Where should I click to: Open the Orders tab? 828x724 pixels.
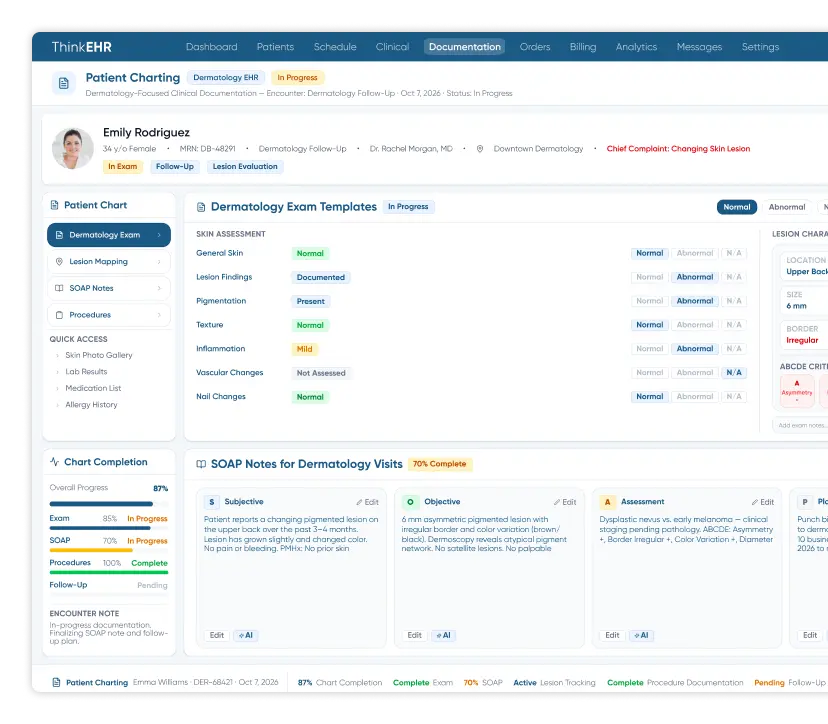535,47
